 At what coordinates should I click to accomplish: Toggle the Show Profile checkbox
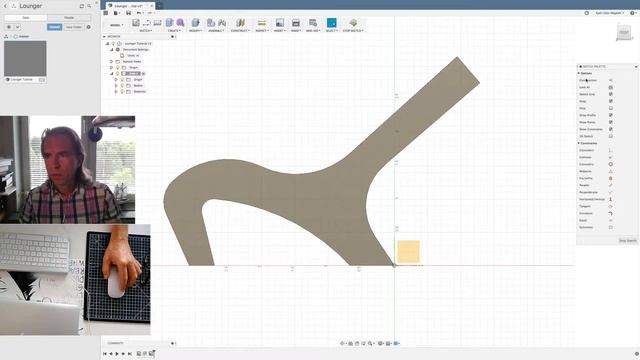coord(611,116)
